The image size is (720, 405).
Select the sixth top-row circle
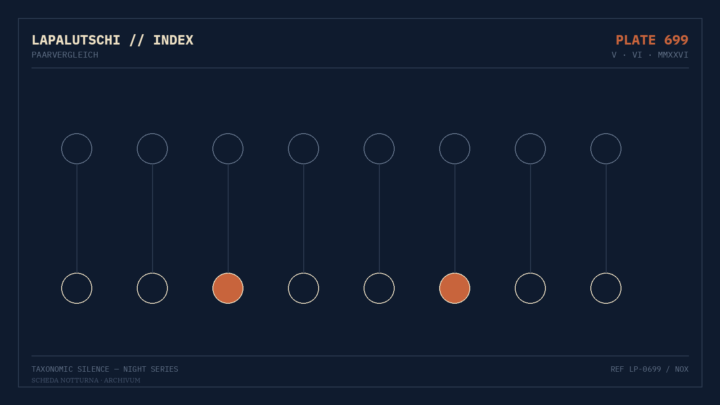pos(455,149)
